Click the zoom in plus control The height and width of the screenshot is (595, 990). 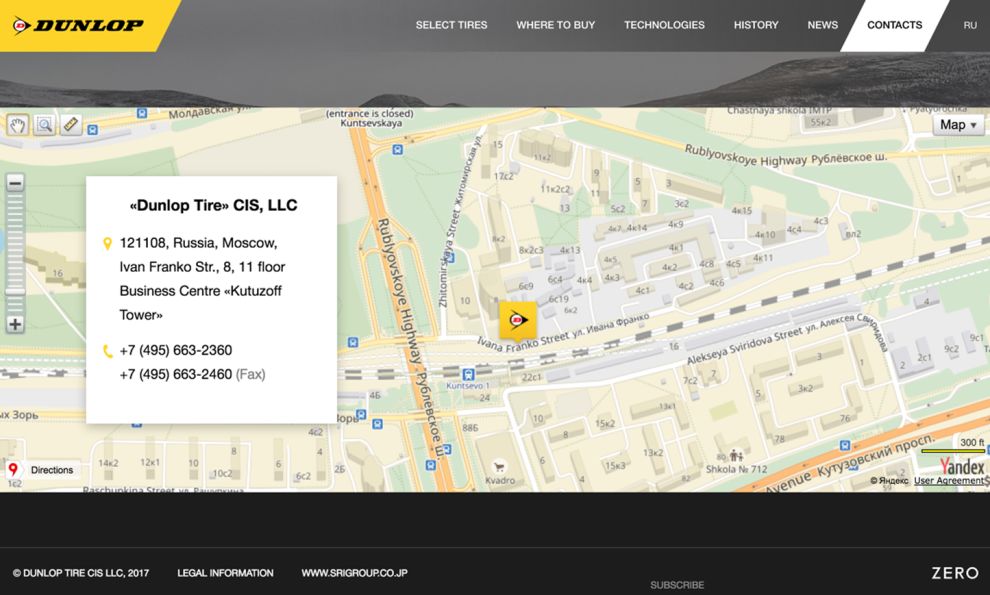pos(14,324)
